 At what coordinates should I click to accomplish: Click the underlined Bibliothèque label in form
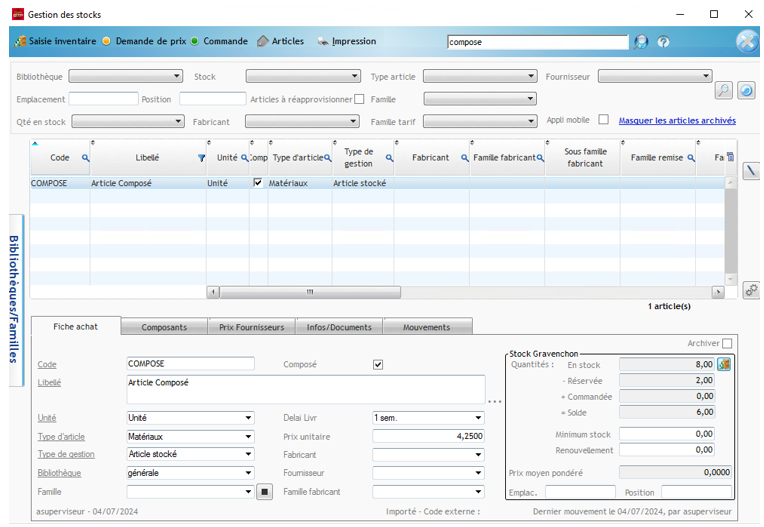pos(59,473)
